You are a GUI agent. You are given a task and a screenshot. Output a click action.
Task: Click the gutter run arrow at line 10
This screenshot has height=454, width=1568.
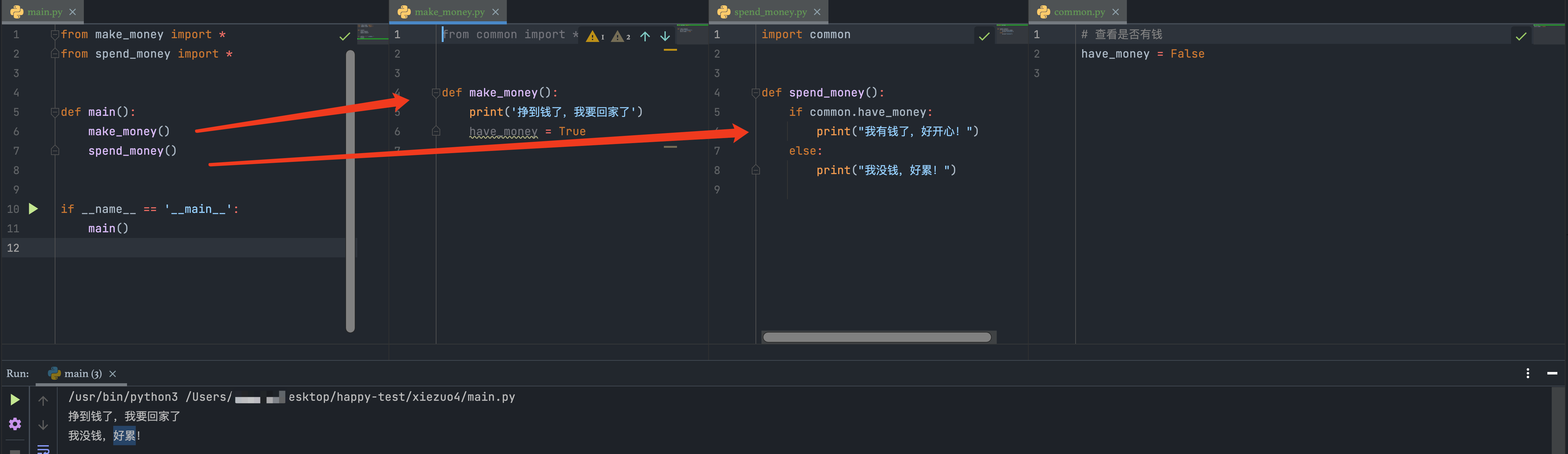tap(33, 209)
